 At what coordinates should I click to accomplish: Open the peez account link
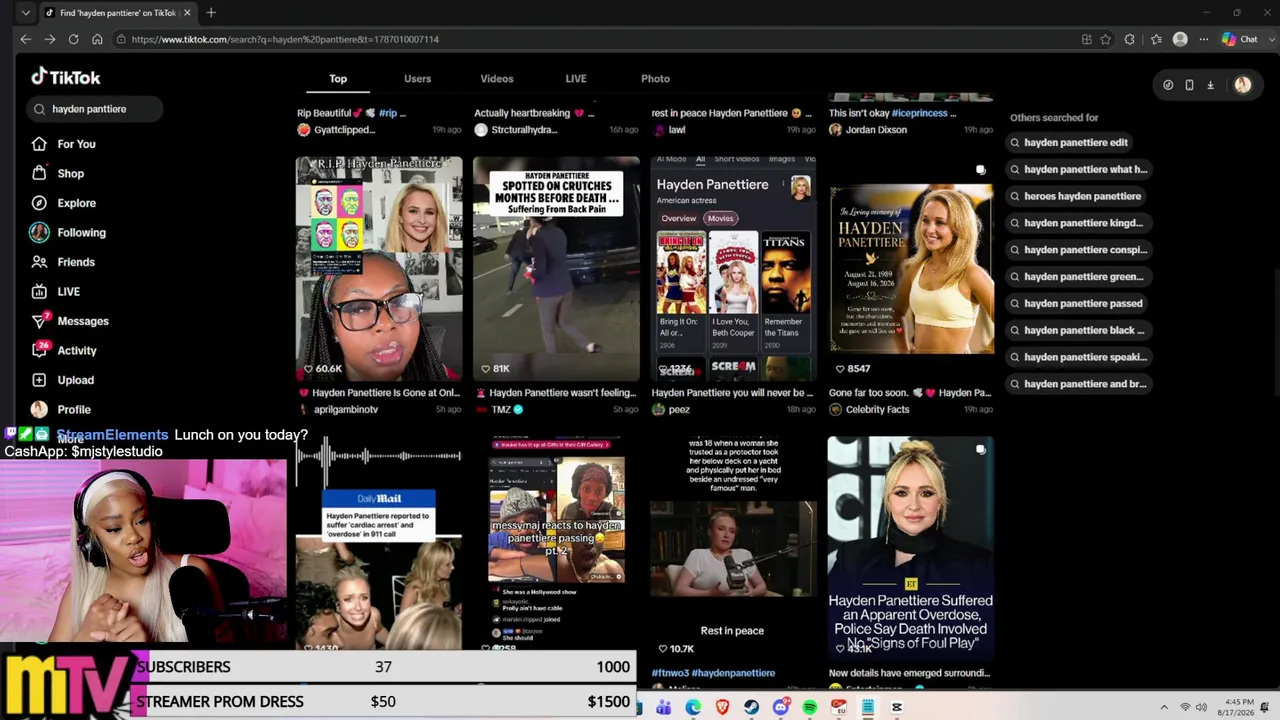click(679, 410)
